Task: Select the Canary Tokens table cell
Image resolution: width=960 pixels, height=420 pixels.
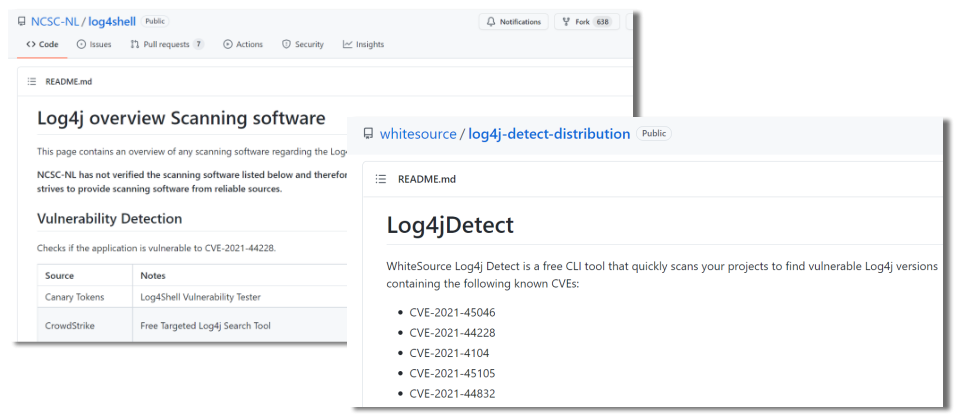Action: (84, 297)
